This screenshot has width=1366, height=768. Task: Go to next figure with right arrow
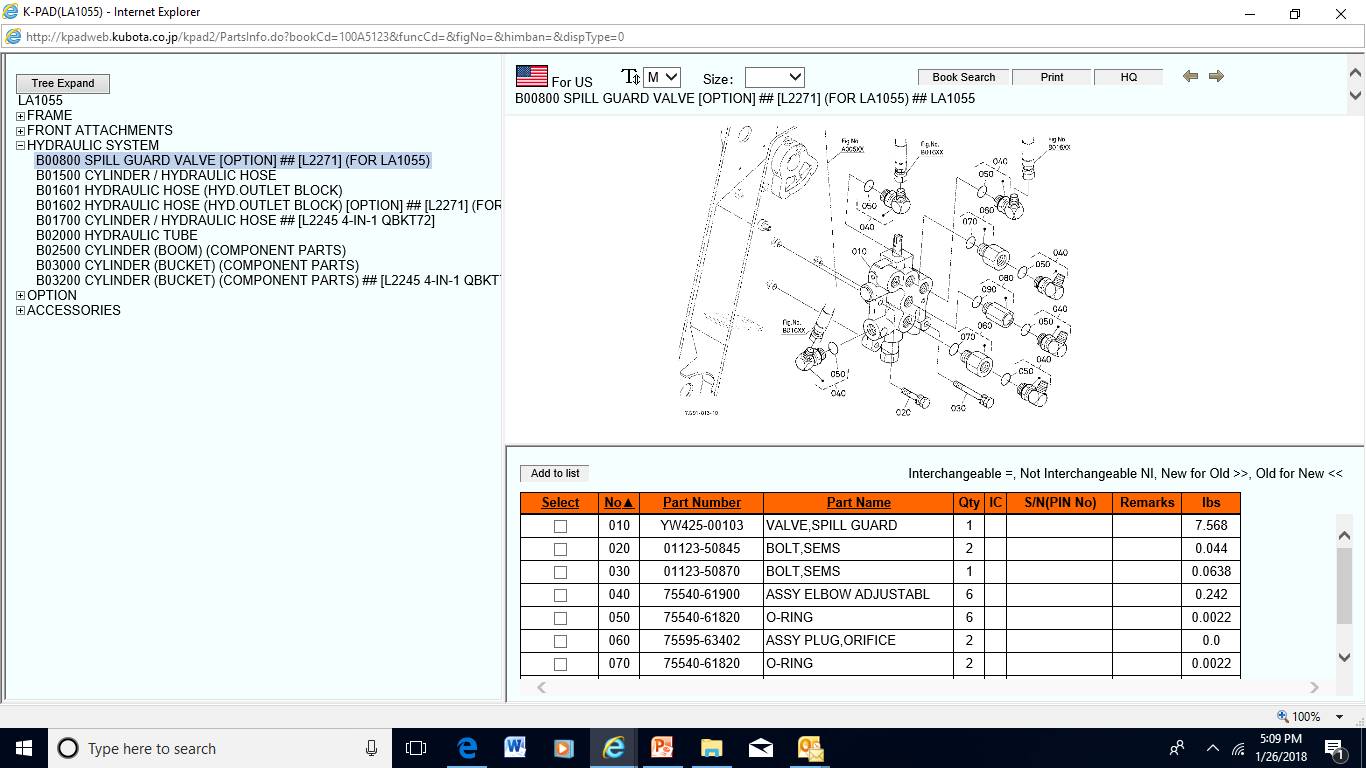(x=1216, y=76)
